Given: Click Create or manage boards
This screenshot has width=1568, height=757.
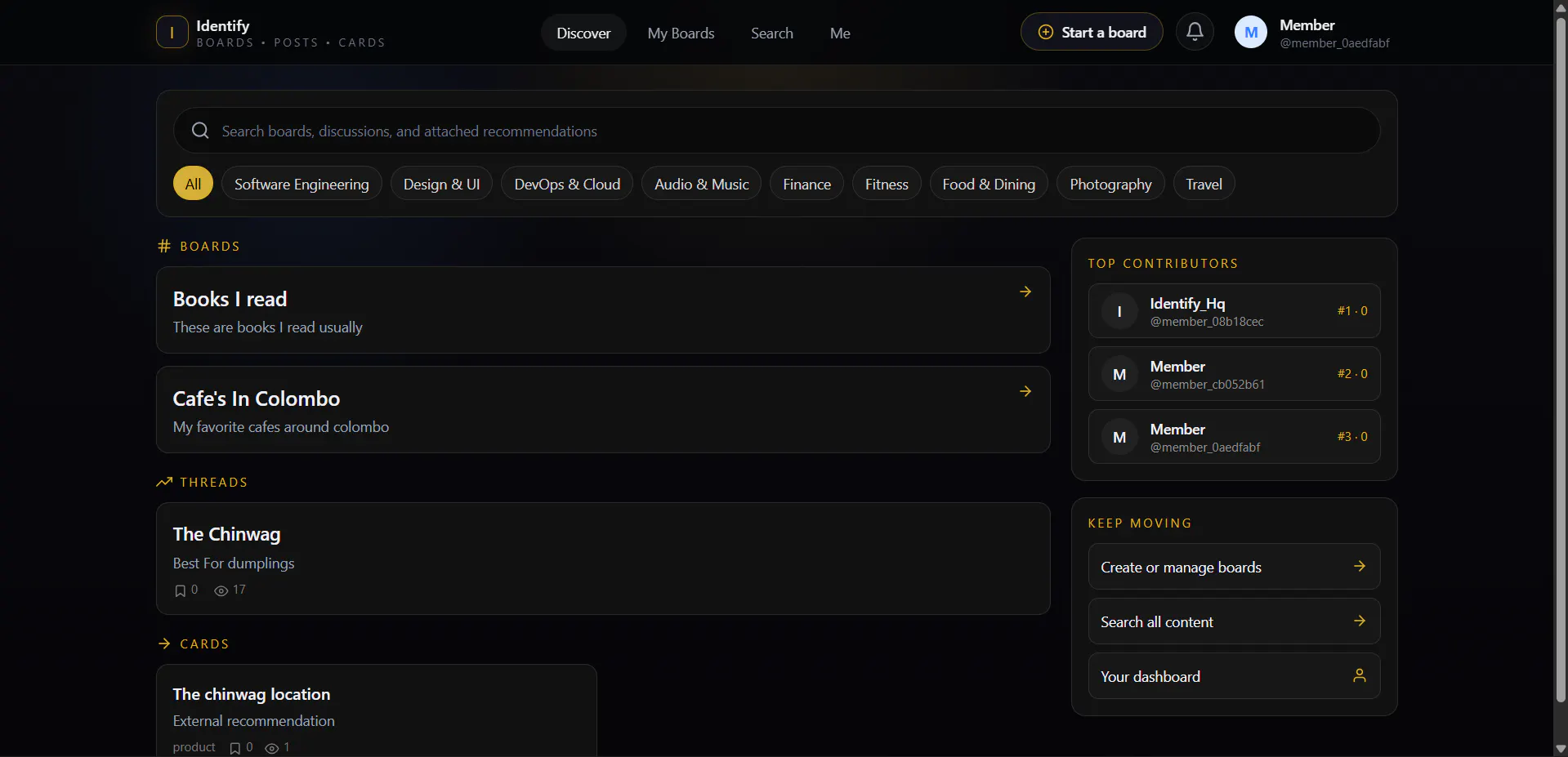Looking at the screenshot, I should tap(1234, 566).
